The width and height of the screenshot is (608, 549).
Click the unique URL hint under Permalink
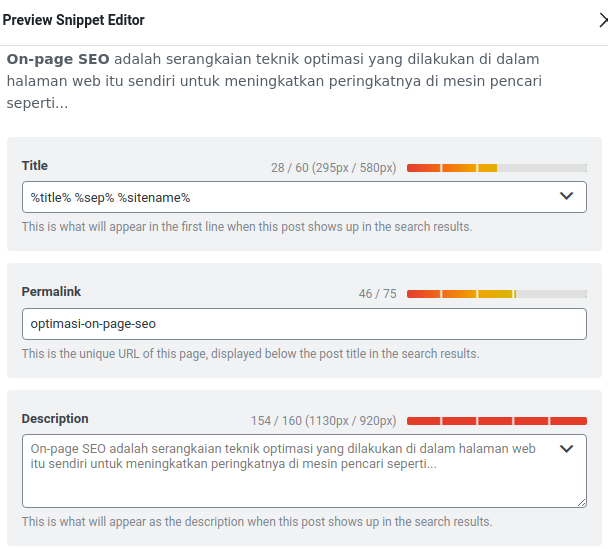pyautogui.click(x=250, y=354)
